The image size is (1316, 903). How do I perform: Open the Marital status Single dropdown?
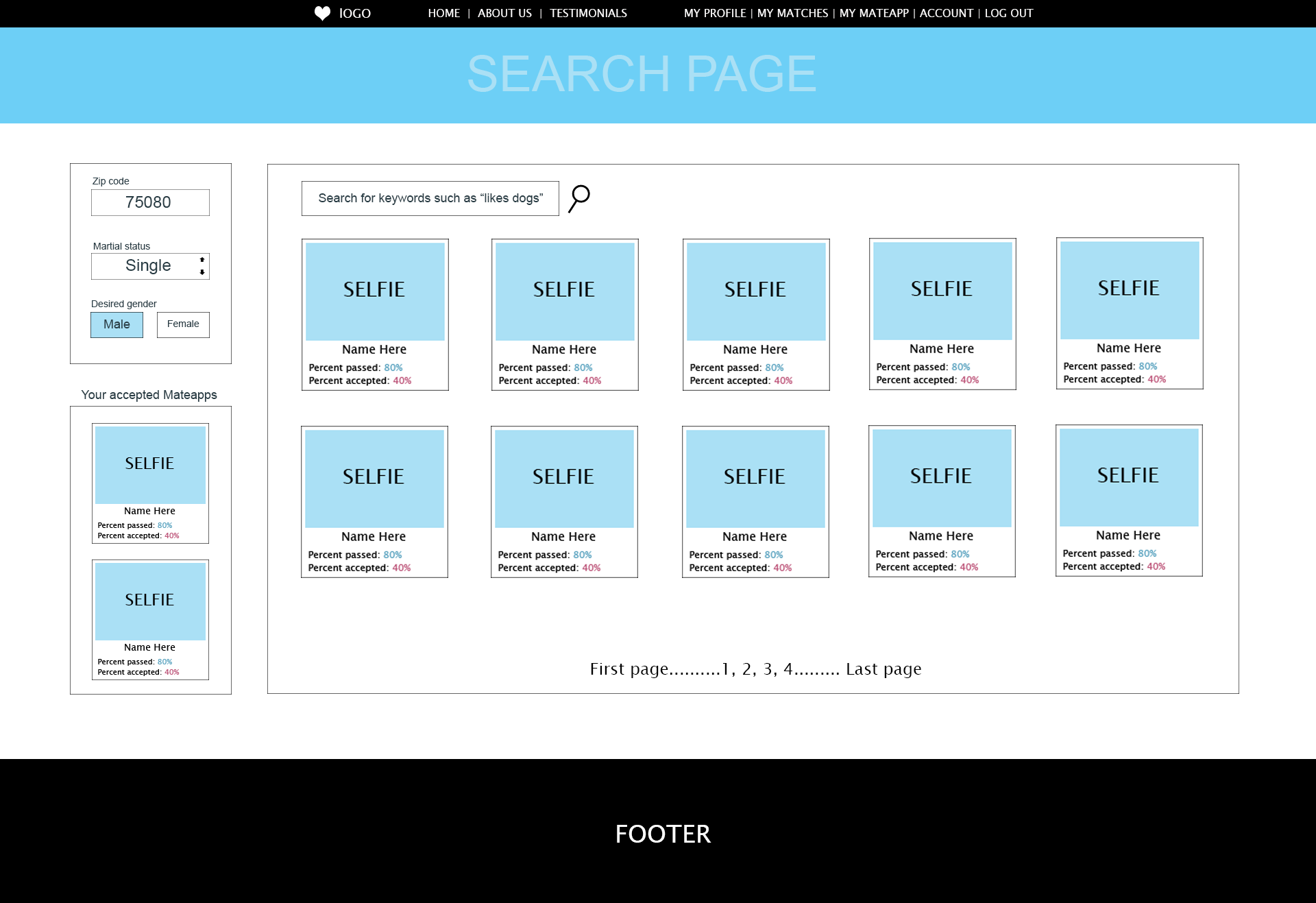[x=148, y=266]
